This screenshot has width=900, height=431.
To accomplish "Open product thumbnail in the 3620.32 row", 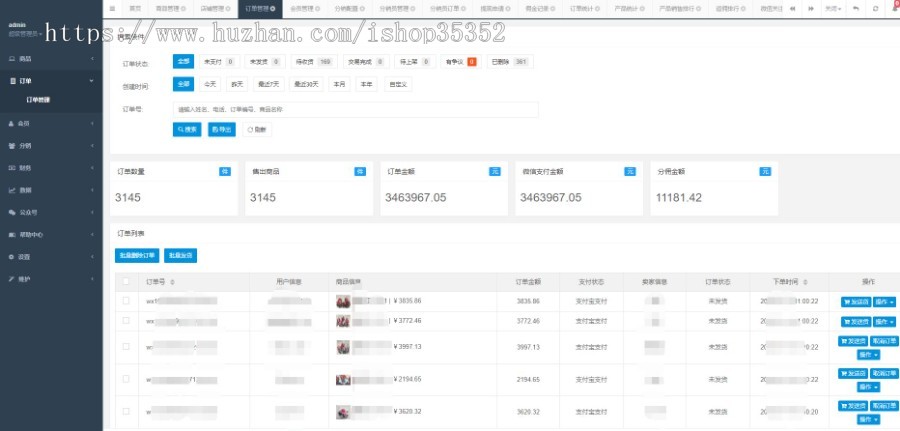I will tap(343, 412).
